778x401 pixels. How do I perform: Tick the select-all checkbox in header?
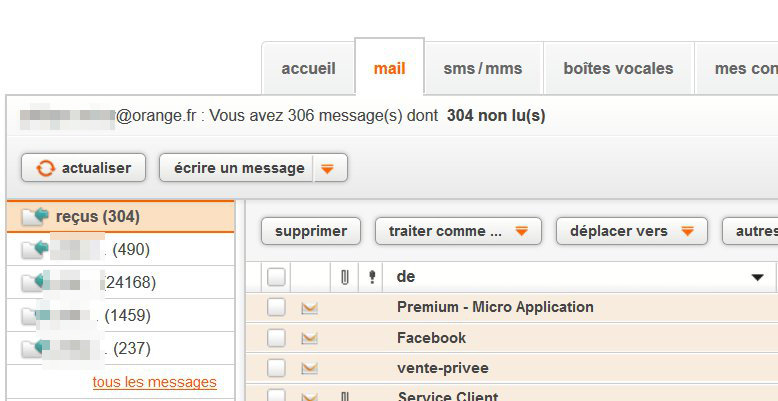click(x=276, y=277)
